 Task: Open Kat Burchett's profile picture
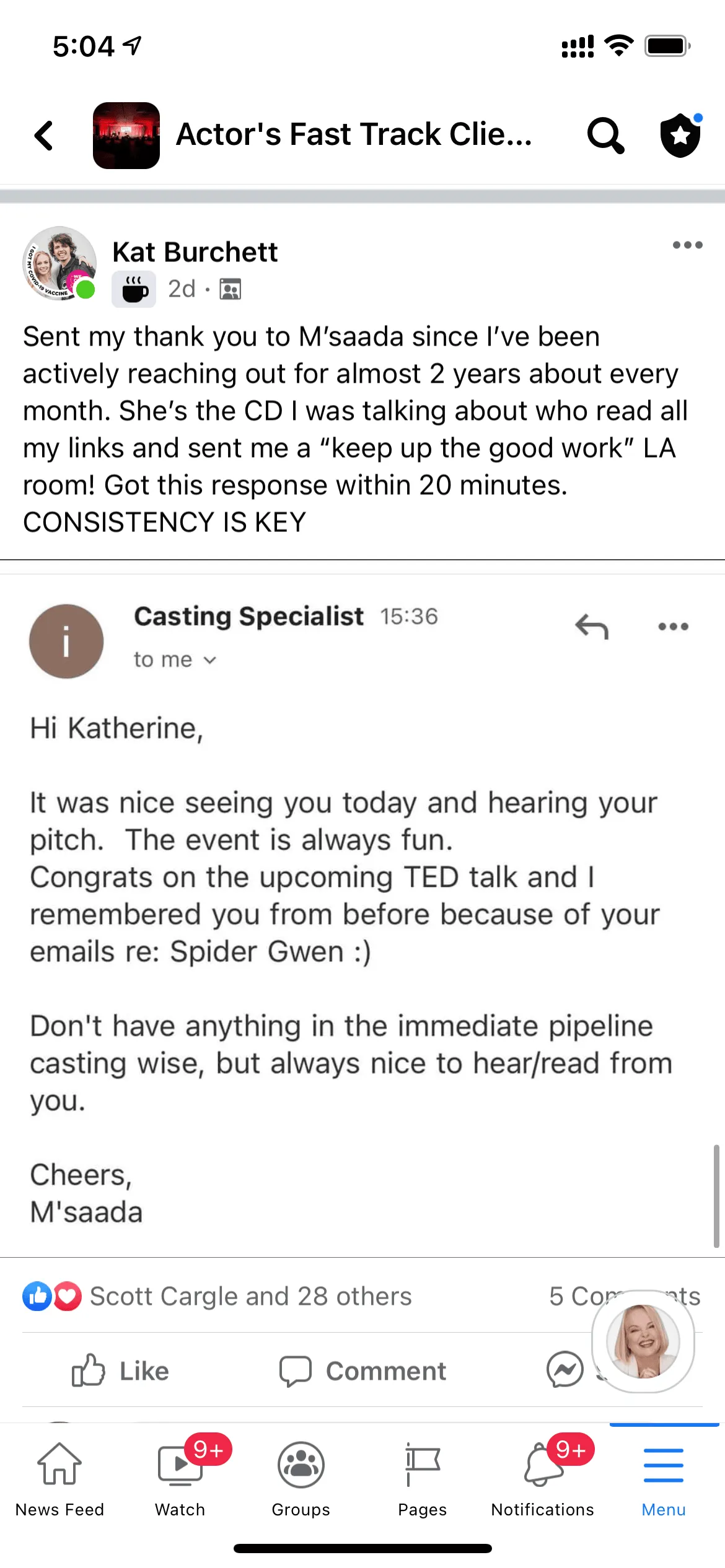point(59,263)
